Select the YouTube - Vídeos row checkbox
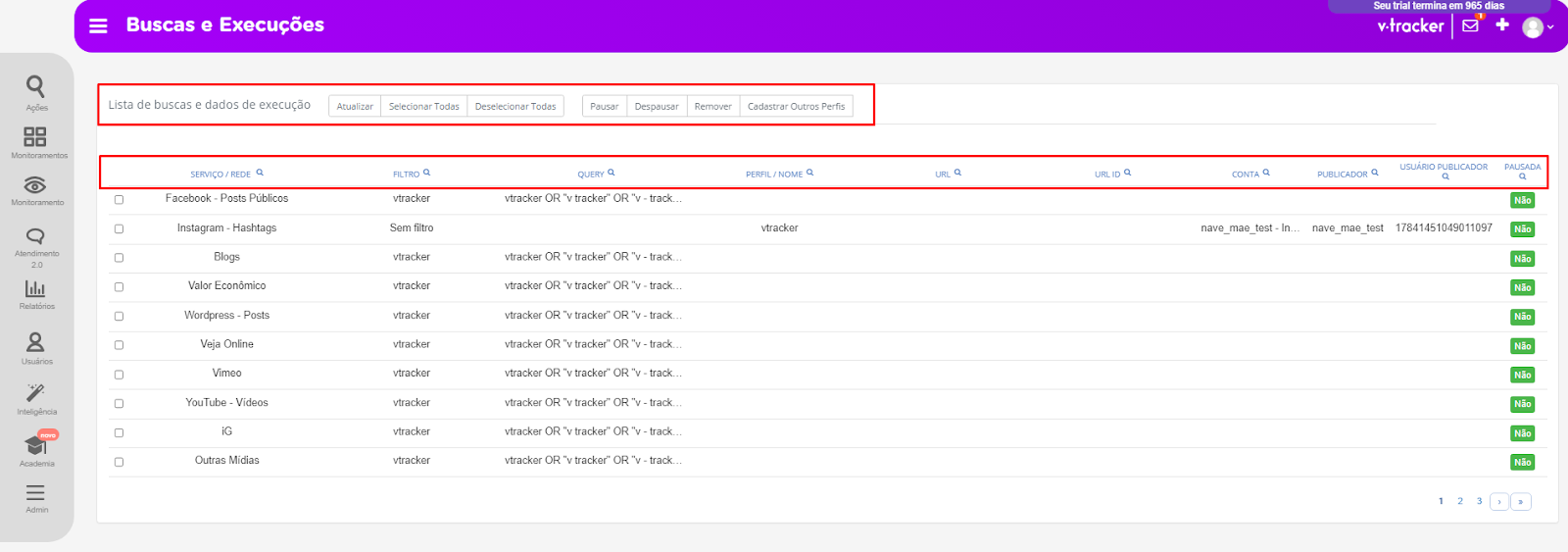Viewport: 1568px width, 552px height. tap(119, 404)
